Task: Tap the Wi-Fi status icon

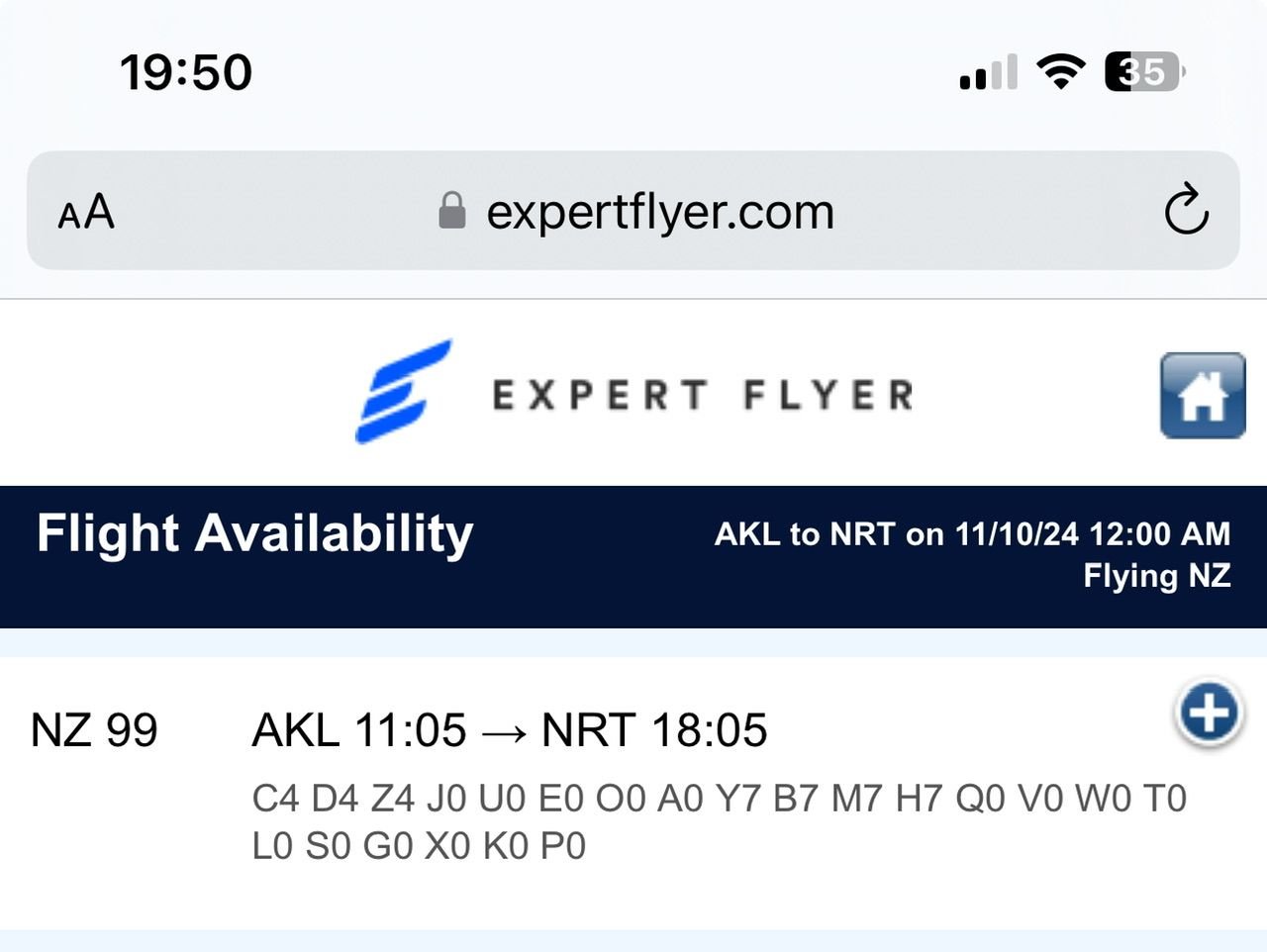Action: point(1060,72)
